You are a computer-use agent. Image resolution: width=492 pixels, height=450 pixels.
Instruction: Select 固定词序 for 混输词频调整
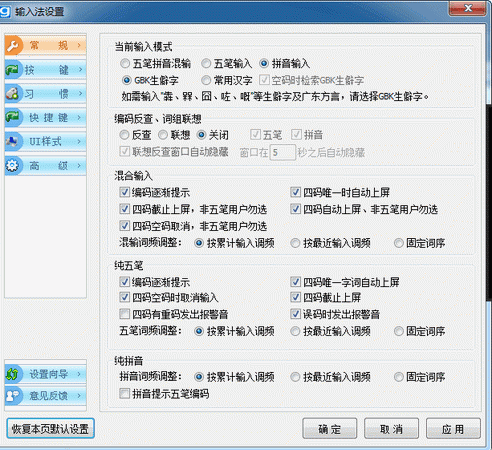click(419, 243)
